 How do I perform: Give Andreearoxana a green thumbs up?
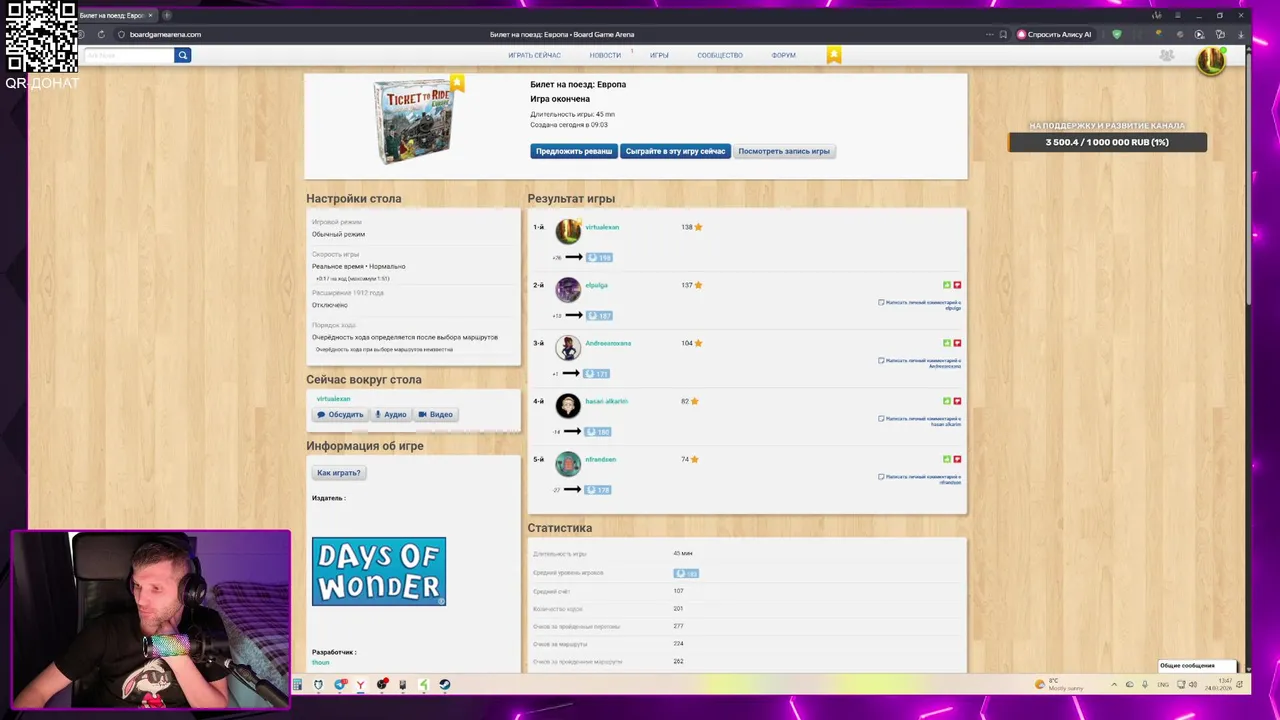tap(947, 343)
